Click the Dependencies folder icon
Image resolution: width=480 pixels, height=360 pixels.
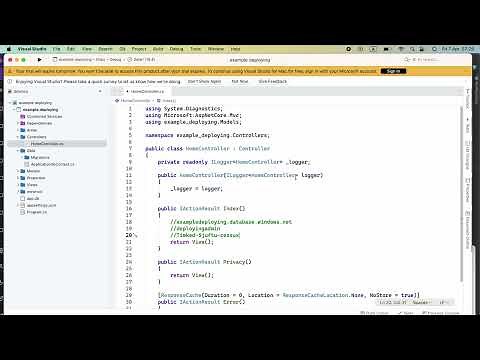coord(23,123)
